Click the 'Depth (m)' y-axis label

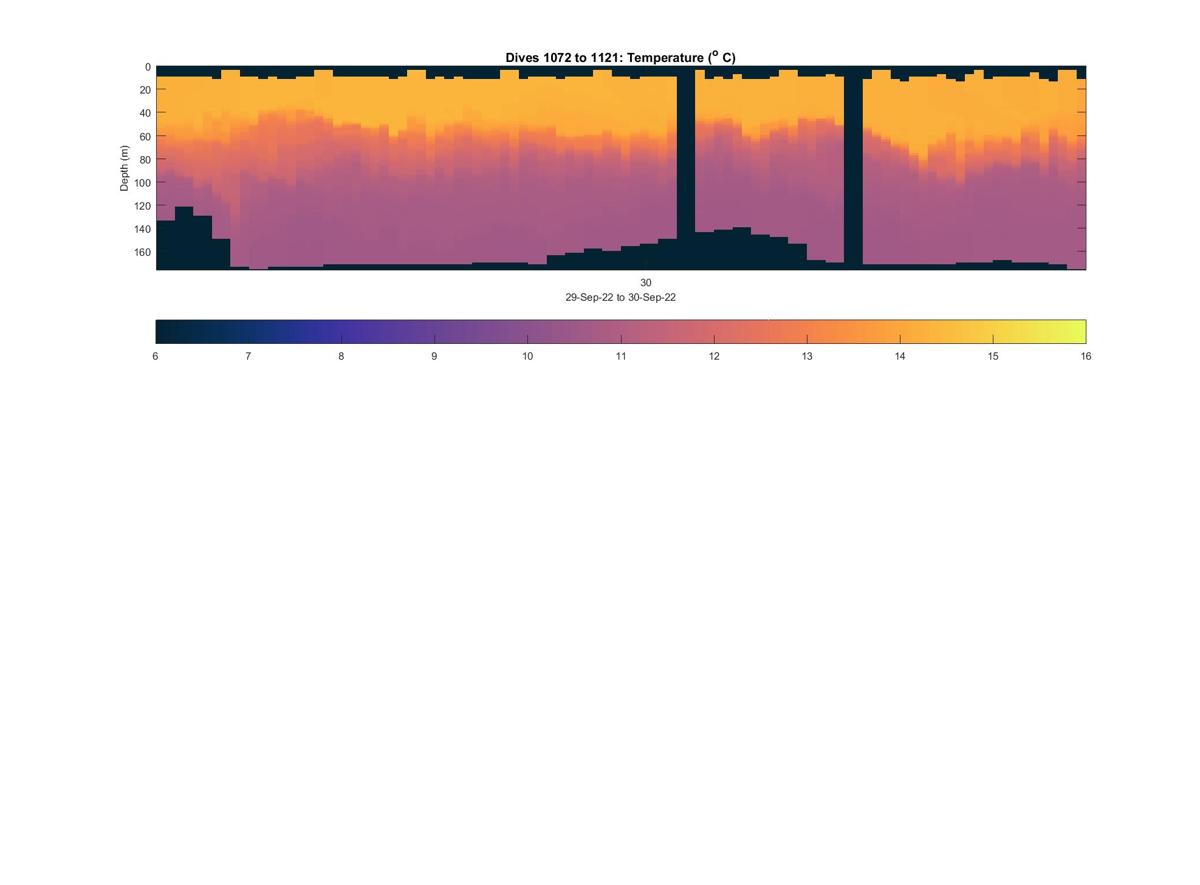(x=125, y=168)
